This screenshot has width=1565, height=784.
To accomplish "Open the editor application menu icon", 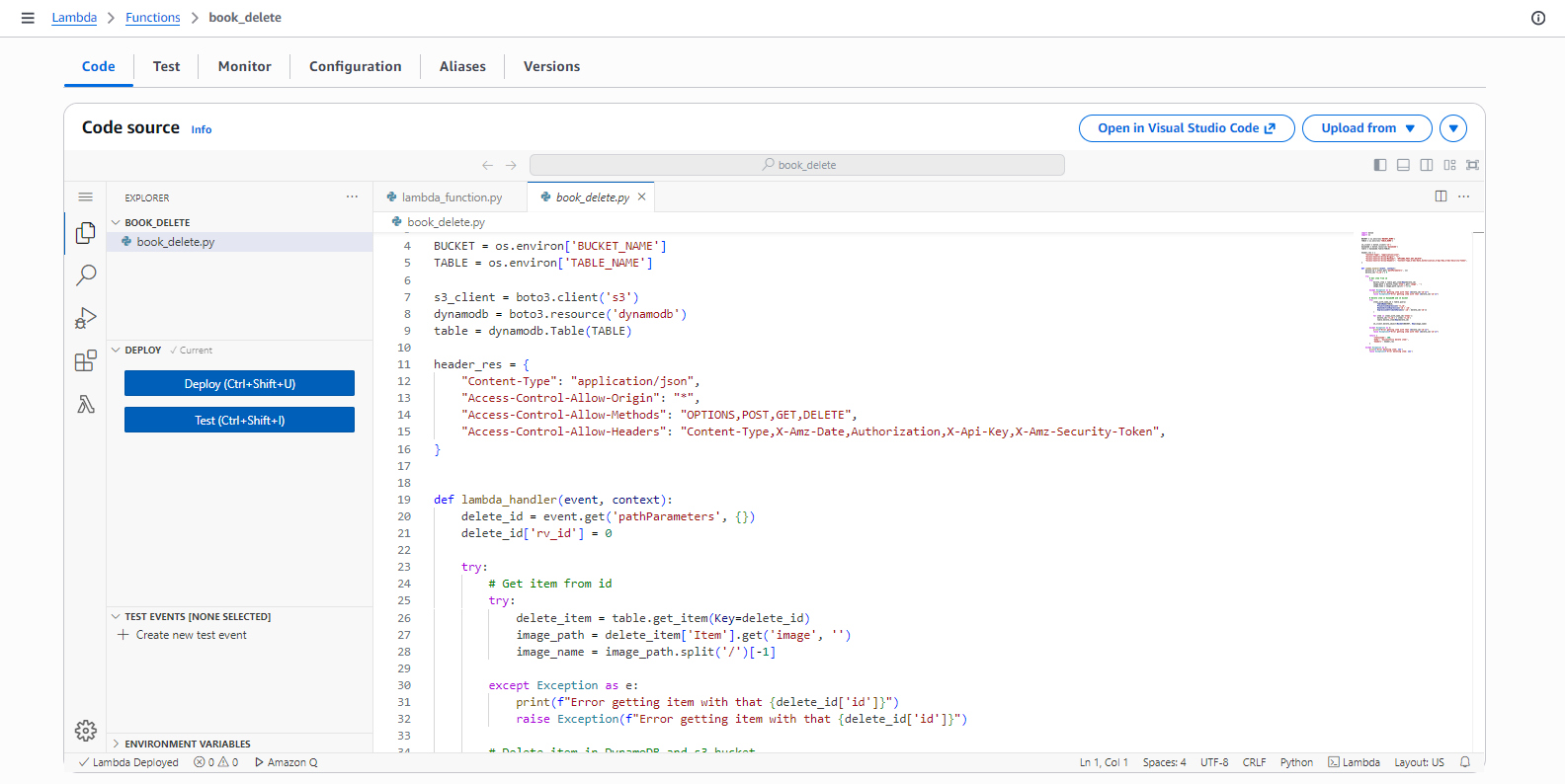I will 86,197.
